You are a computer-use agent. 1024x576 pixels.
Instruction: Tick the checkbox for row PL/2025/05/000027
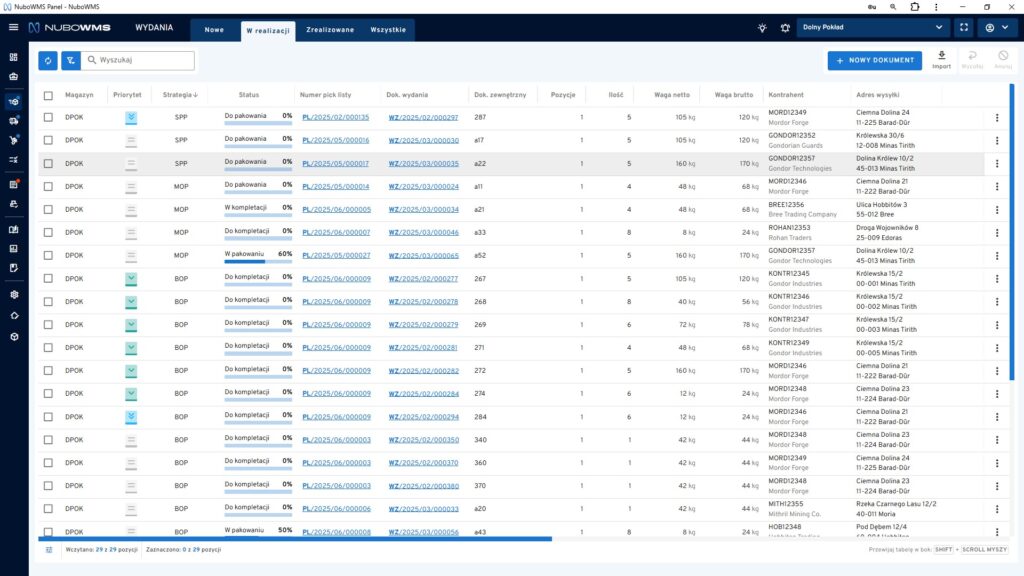(x=48, y=256)
